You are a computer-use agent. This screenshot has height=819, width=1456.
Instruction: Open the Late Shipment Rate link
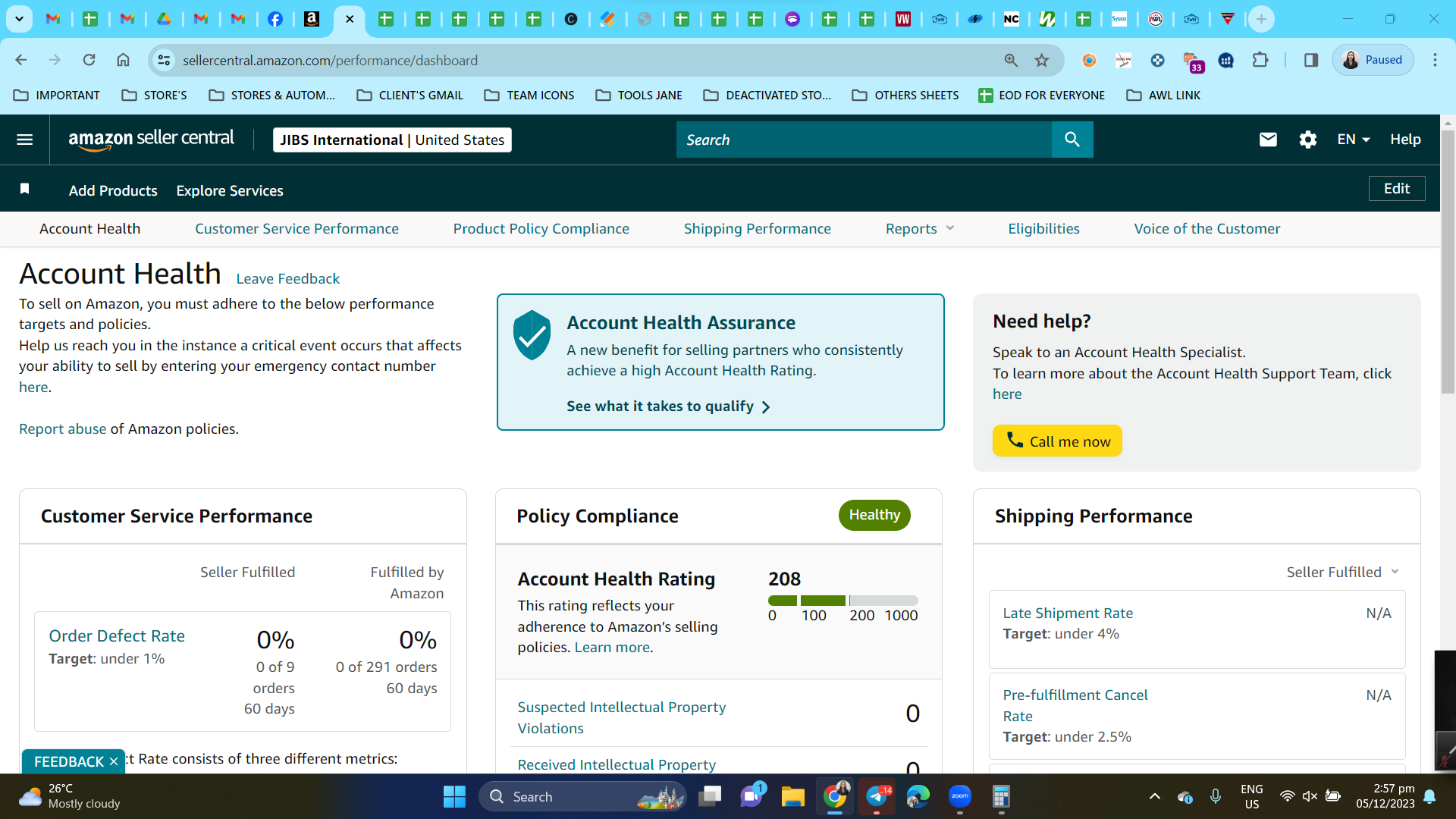pyautogui.click(x=1068, y=613)
